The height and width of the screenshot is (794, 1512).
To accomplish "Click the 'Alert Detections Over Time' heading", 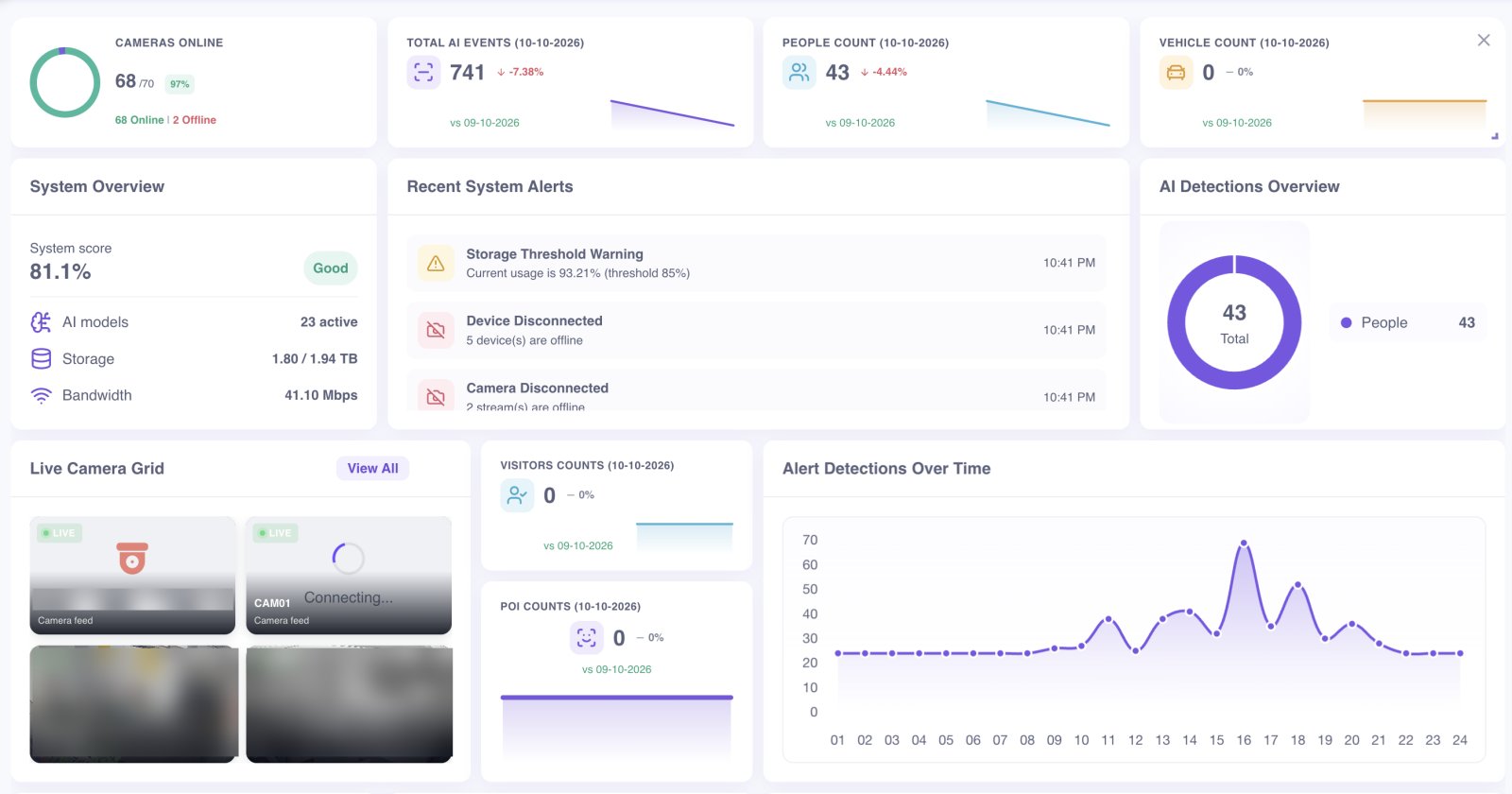I will [886, 469].
